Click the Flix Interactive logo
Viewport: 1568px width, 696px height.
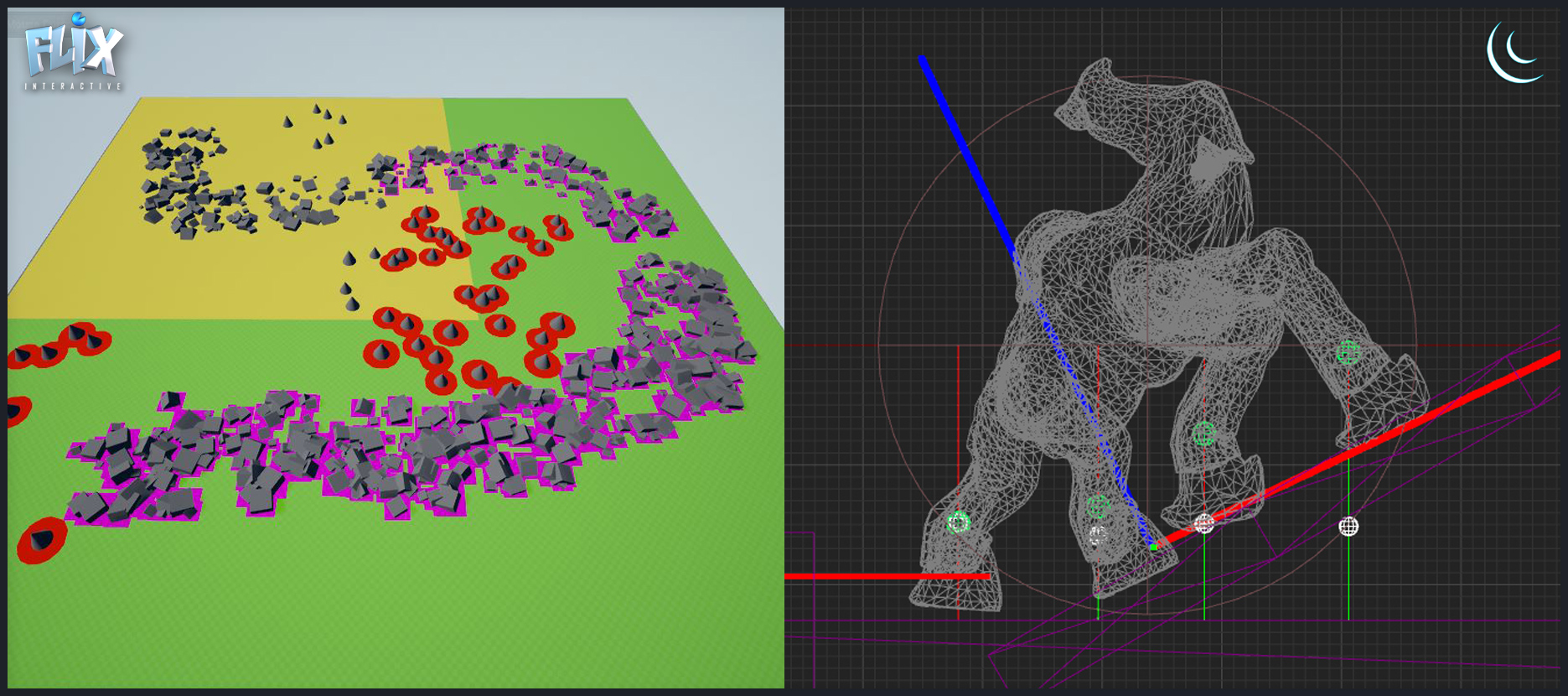coord(74,52)
